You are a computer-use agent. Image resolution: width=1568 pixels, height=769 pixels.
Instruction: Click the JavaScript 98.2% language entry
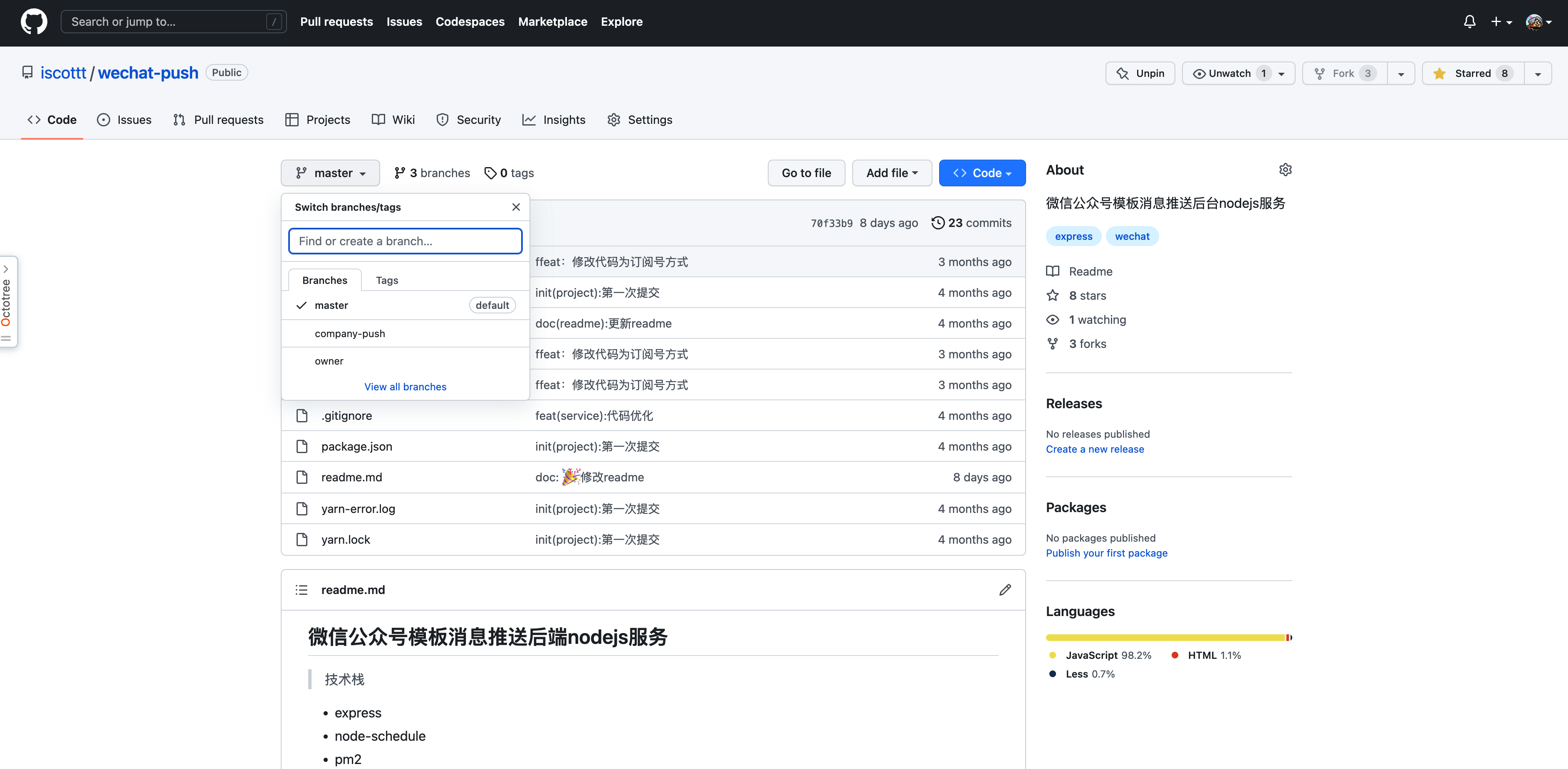(x=1101, y=655)
